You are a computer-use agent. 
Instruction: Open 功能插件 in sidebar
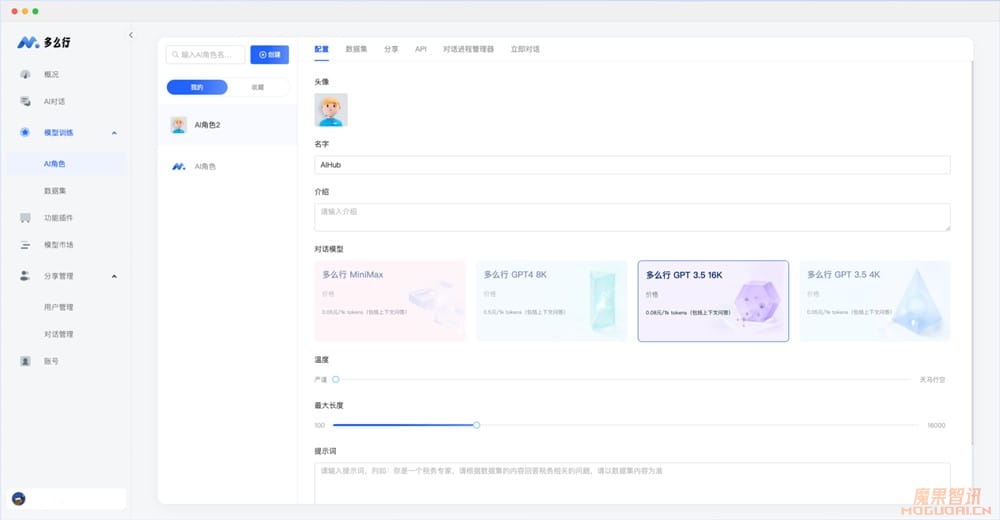59,218
